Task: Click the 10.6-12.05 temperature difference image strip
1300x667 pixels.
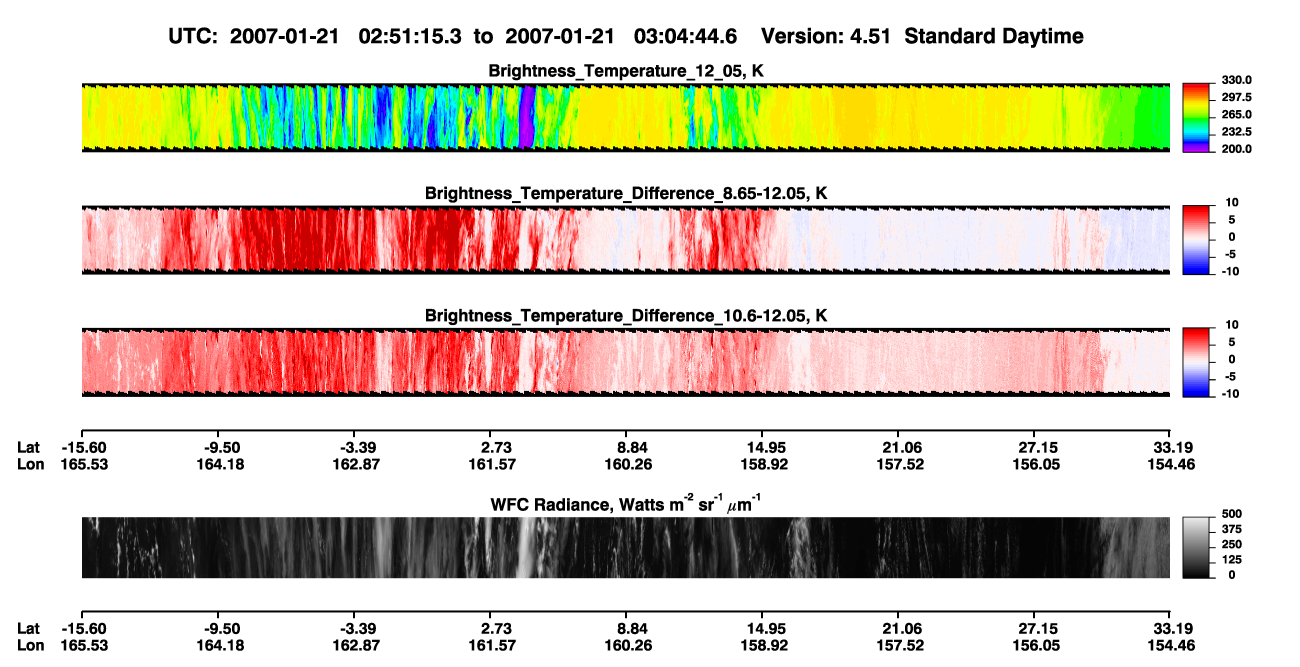Action: point(626,362)
